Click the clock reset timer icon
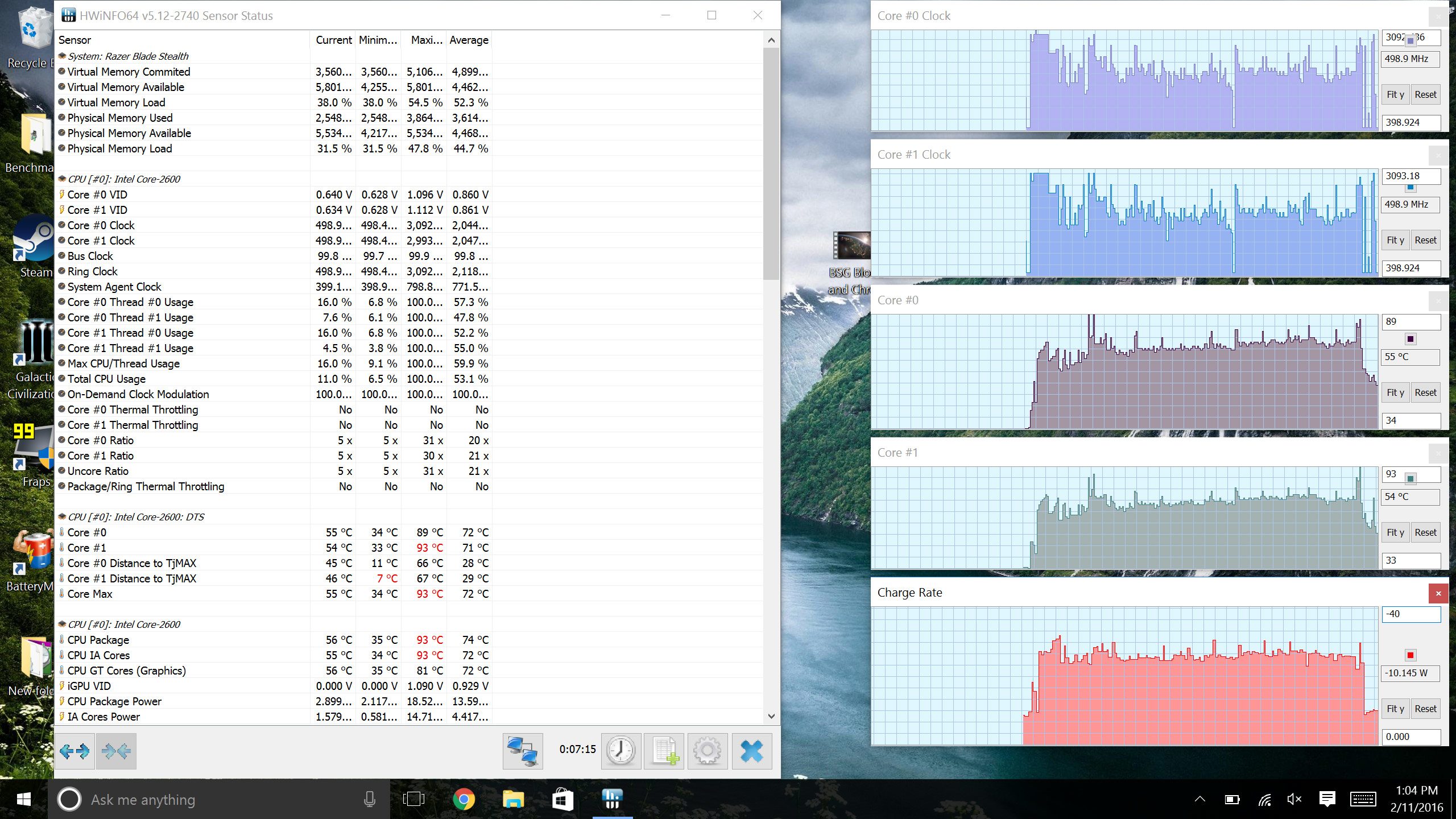The image size is (1456, 819). (621, 751)
